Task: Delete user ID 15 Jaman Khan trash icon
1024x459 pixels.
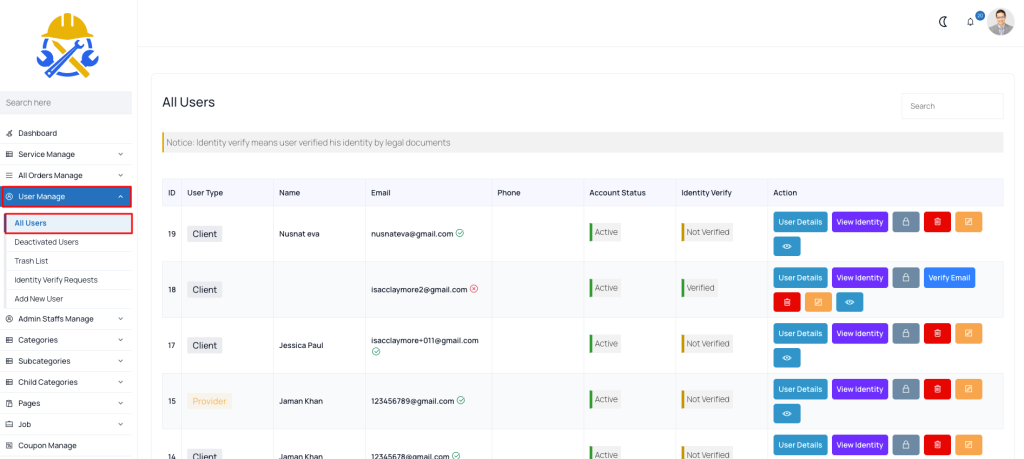Action: (937, 389)
